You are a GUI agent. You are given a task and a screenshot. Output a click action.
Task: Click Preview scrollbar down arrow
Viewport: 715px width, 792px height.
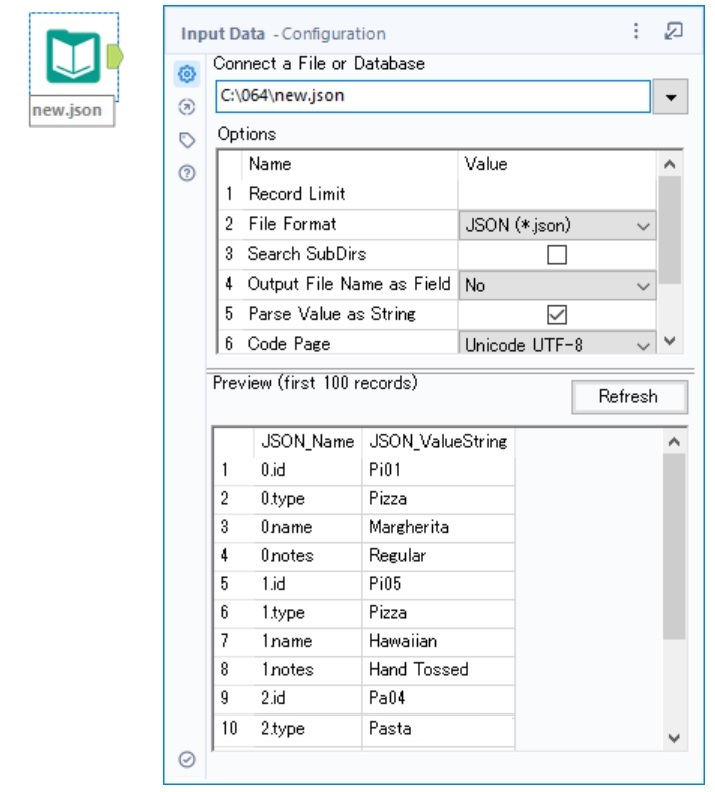(x=674, y=738)
